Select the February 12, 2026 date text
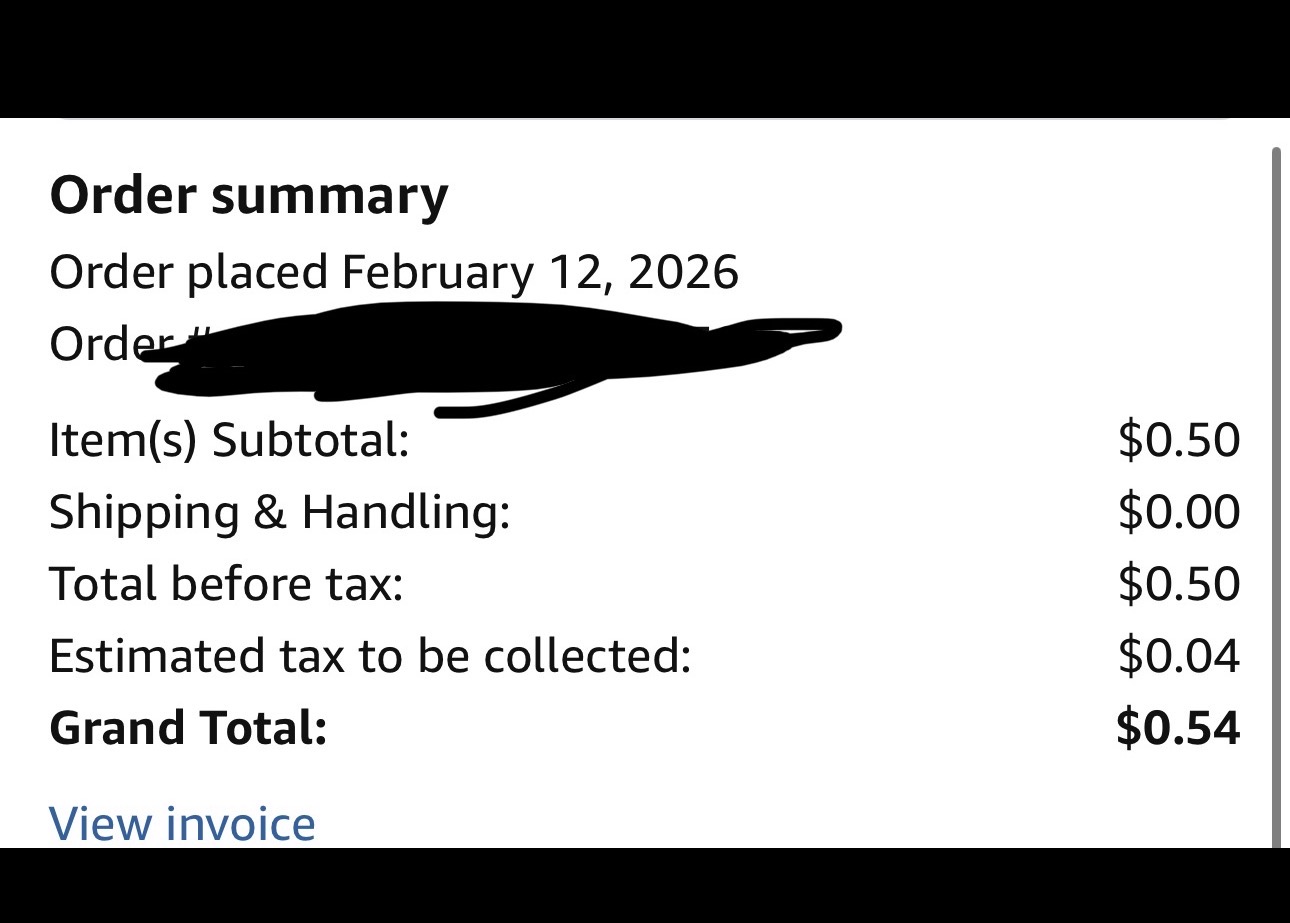 pos(540,272)
